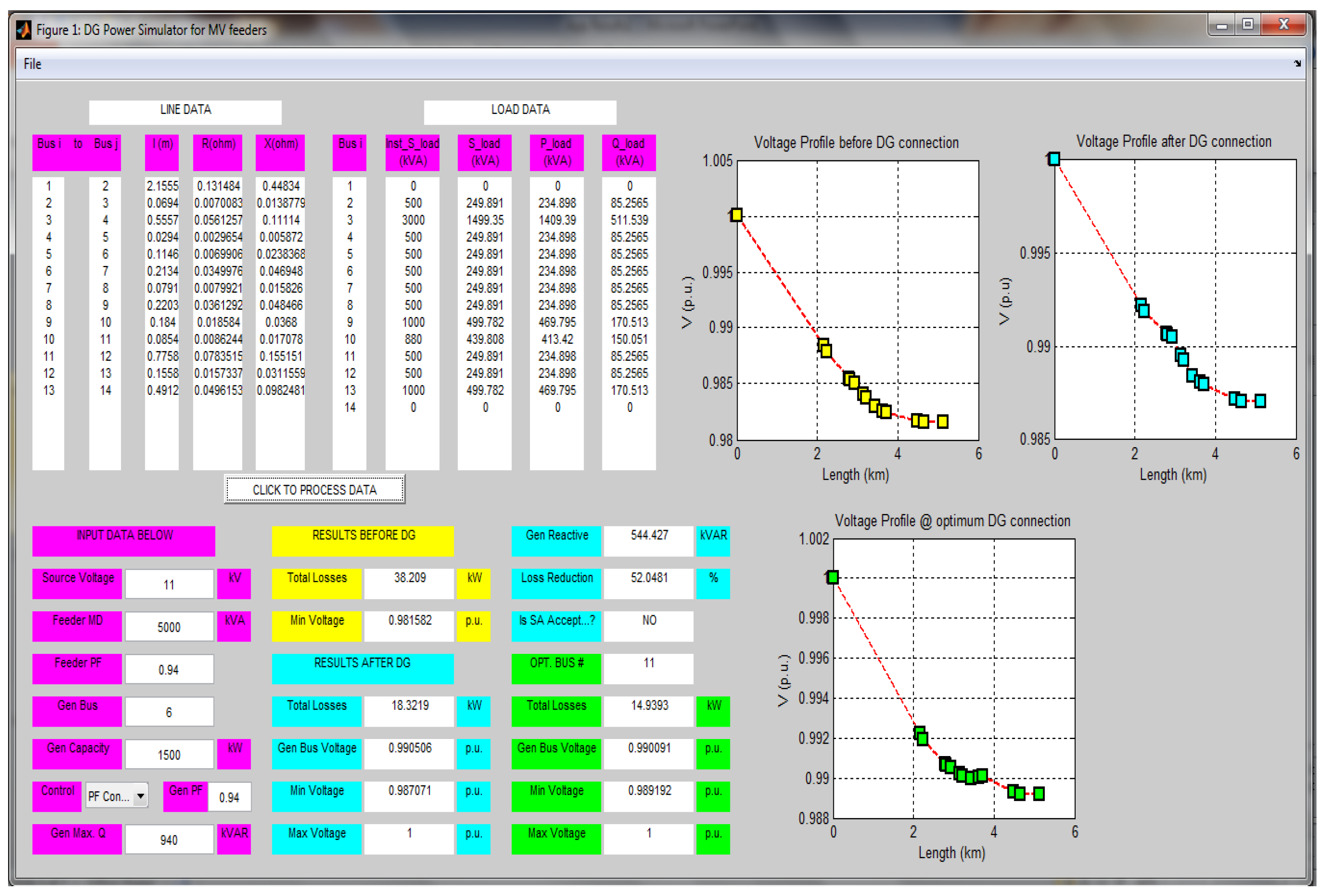The width and height of the screenshot is (1328, 896).
Task: Click the Gen Max. Q field
Action: tap(169, 839)
